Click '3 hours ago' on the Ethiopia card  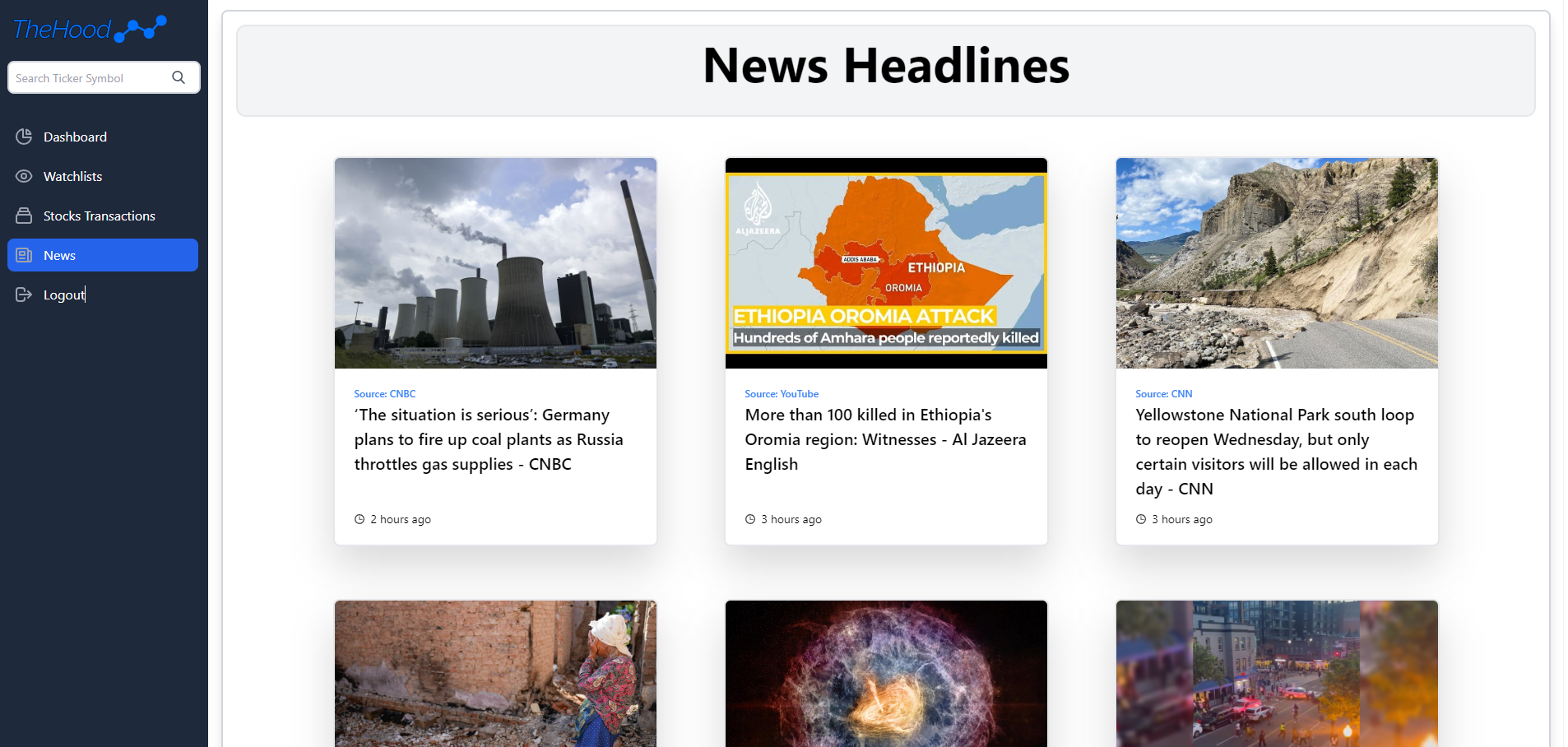791,519
